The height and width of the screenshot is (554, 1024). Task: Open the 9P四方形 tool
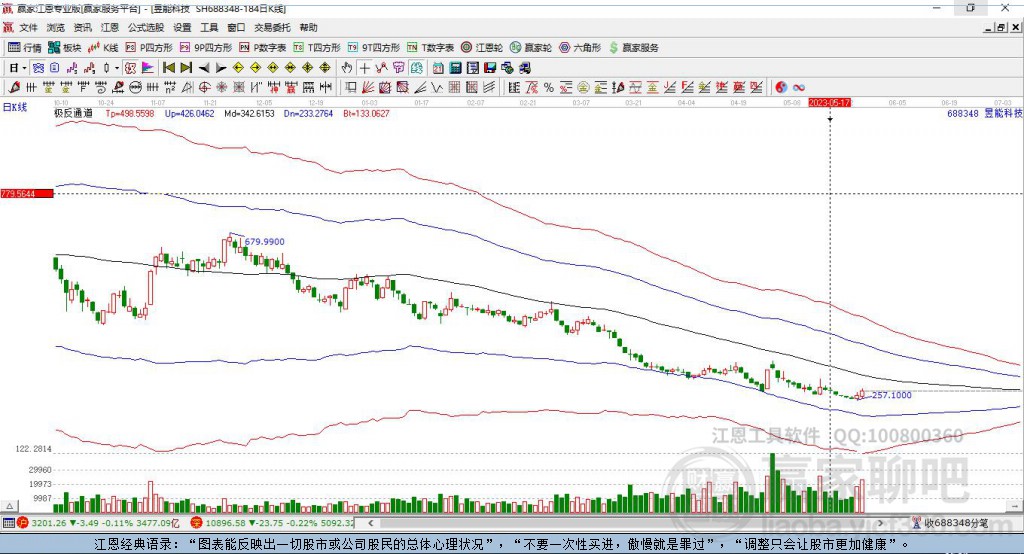(x=206, y=48)
